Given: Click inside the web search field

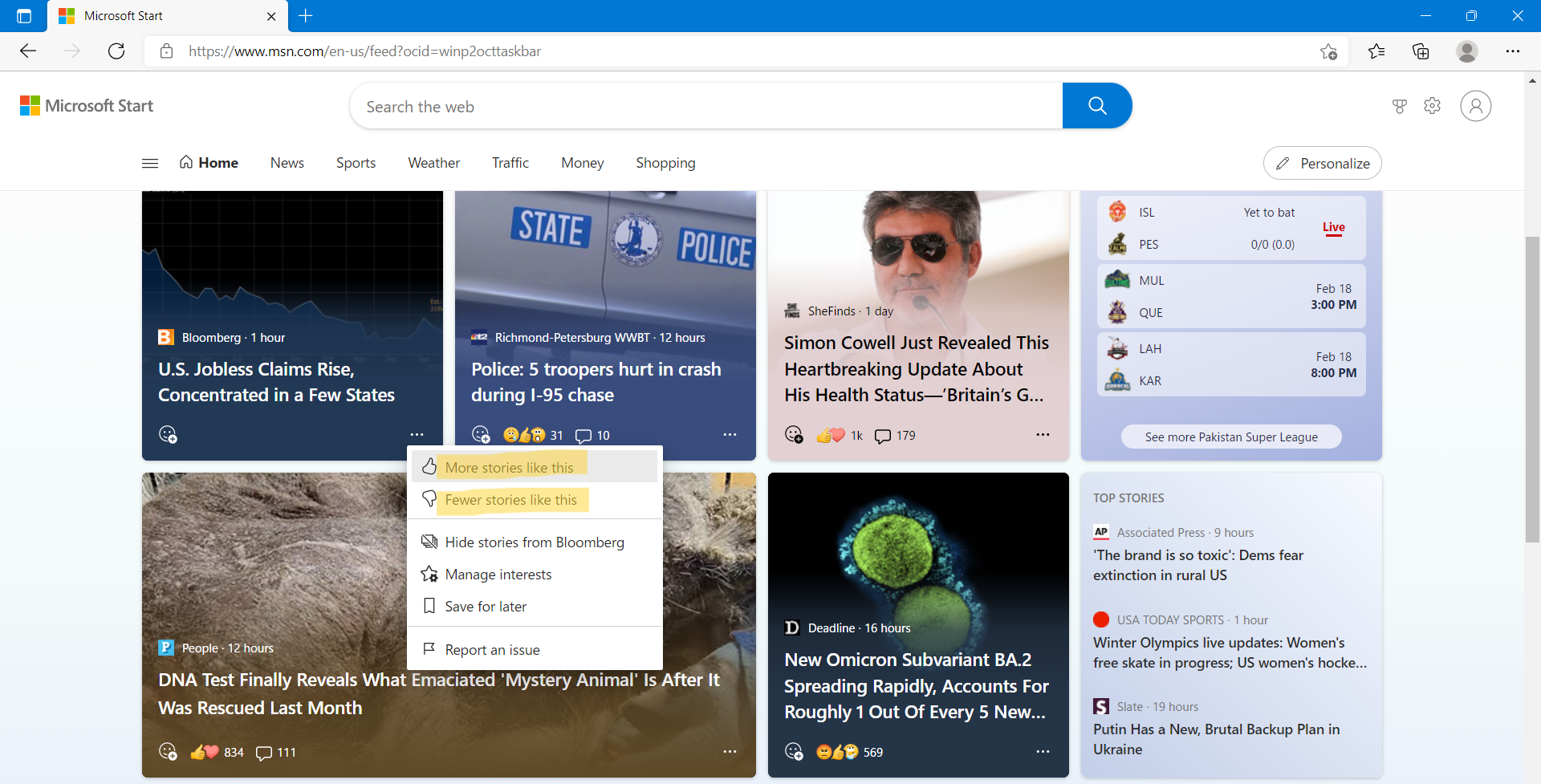Looking at the screenshot, I should (x=706, y=105).
